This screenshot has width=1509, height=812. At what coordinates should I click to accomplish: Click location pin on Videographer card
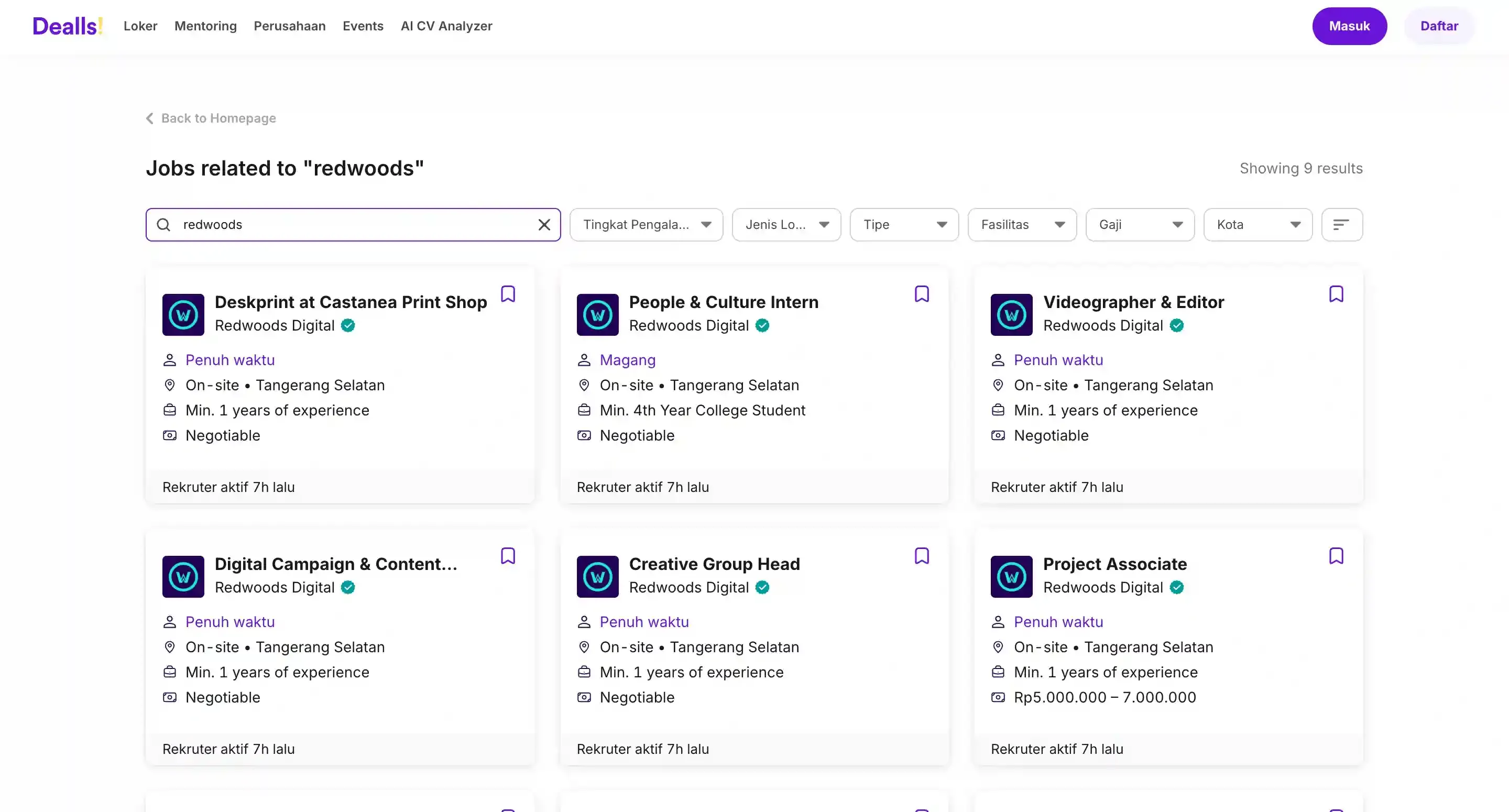click(998, 385)
